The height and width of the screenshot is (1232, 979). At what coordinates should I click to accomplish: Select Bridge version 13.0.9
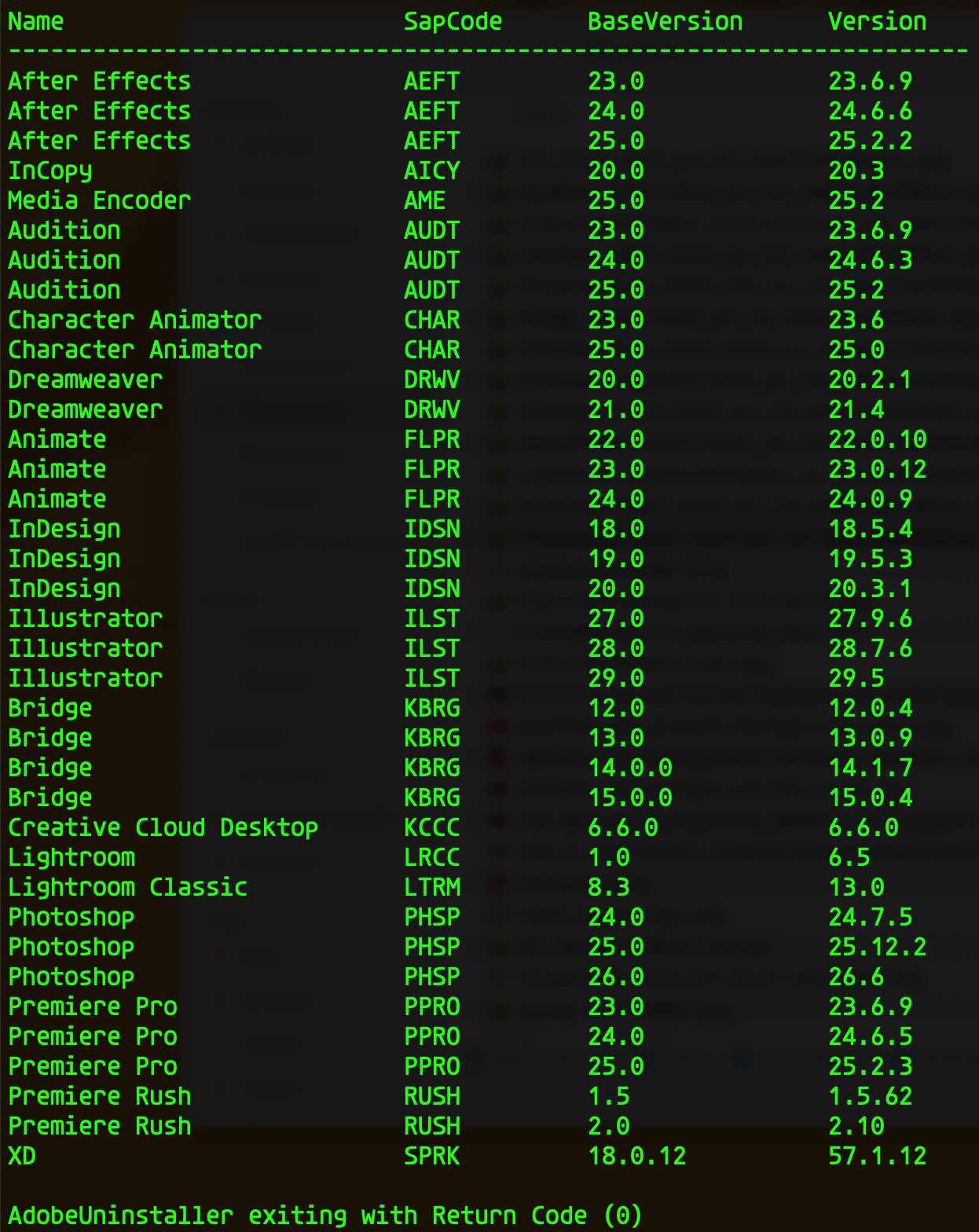pos(870,738)
